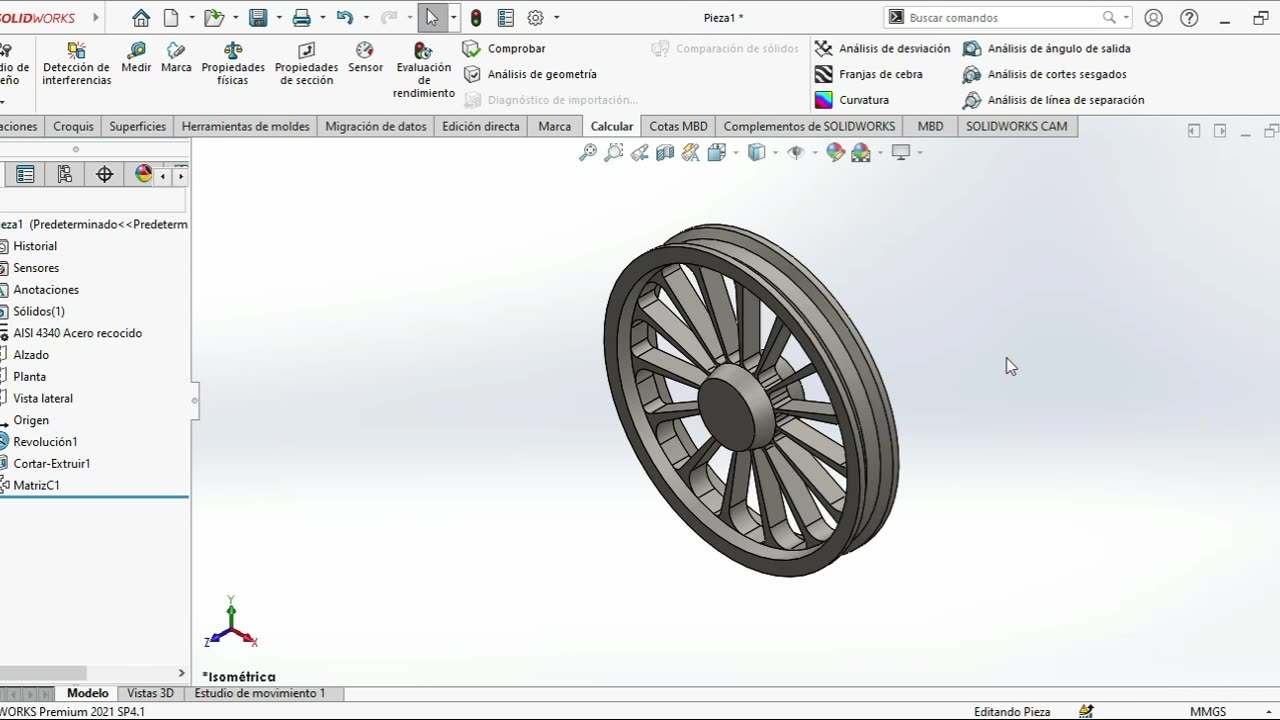
Task: Create a new document
Action: [x=171, y=17]
